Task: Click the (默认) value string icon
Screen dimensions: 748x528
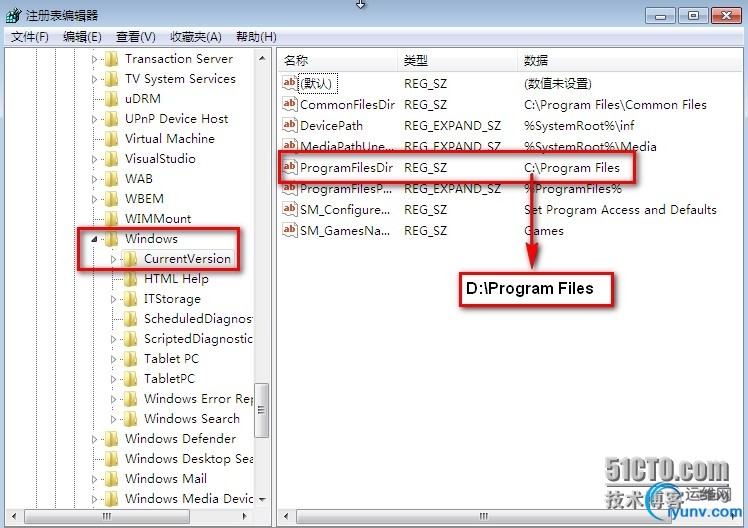Action: 289,83
